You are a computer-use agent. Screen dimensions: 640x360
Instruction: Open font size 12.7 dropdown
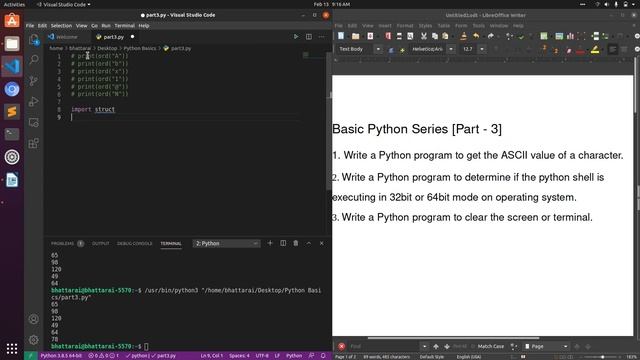[482, 49]
